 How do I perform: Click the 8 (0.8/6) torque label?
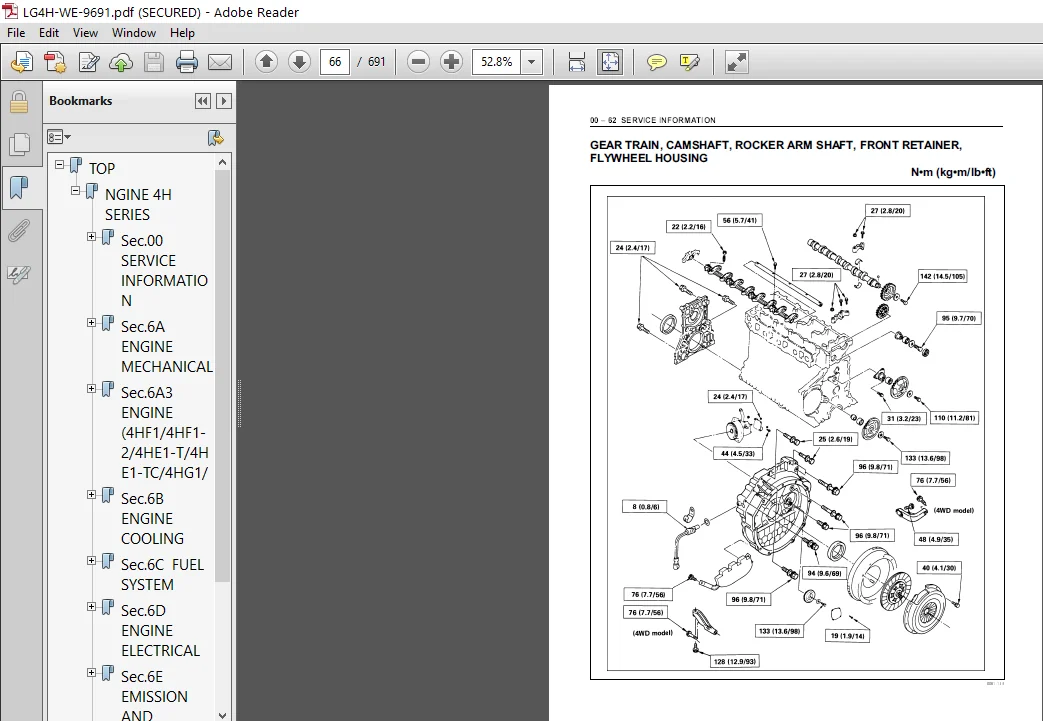[645, 507]
